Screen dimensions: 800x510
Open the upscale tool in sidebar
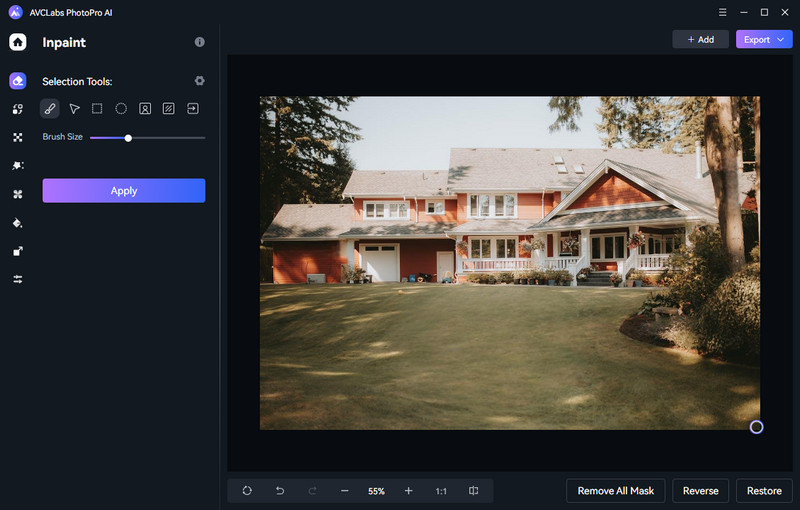tap(18, 251)
